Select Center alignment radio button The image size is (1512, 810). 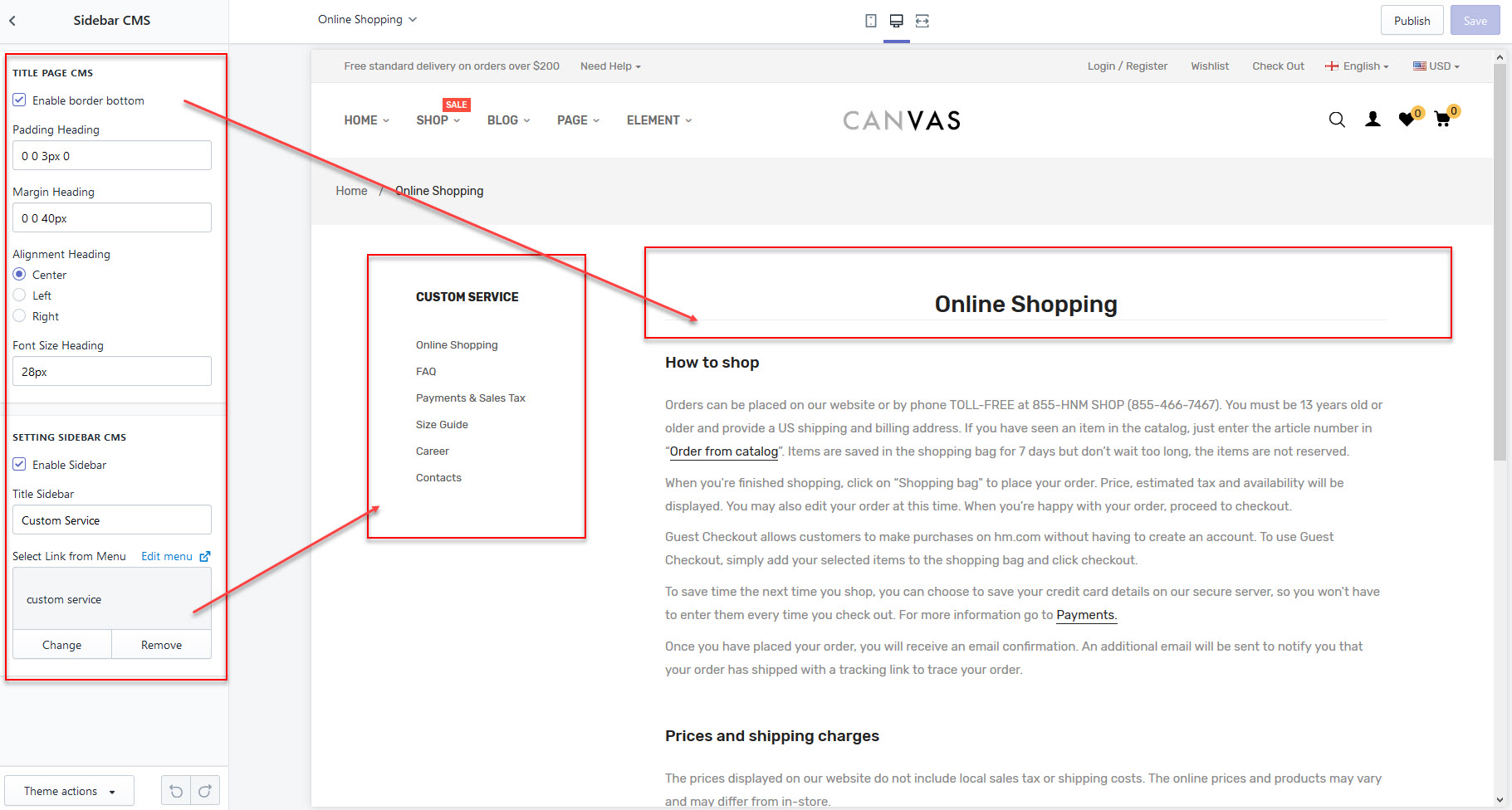pos(19,275)
